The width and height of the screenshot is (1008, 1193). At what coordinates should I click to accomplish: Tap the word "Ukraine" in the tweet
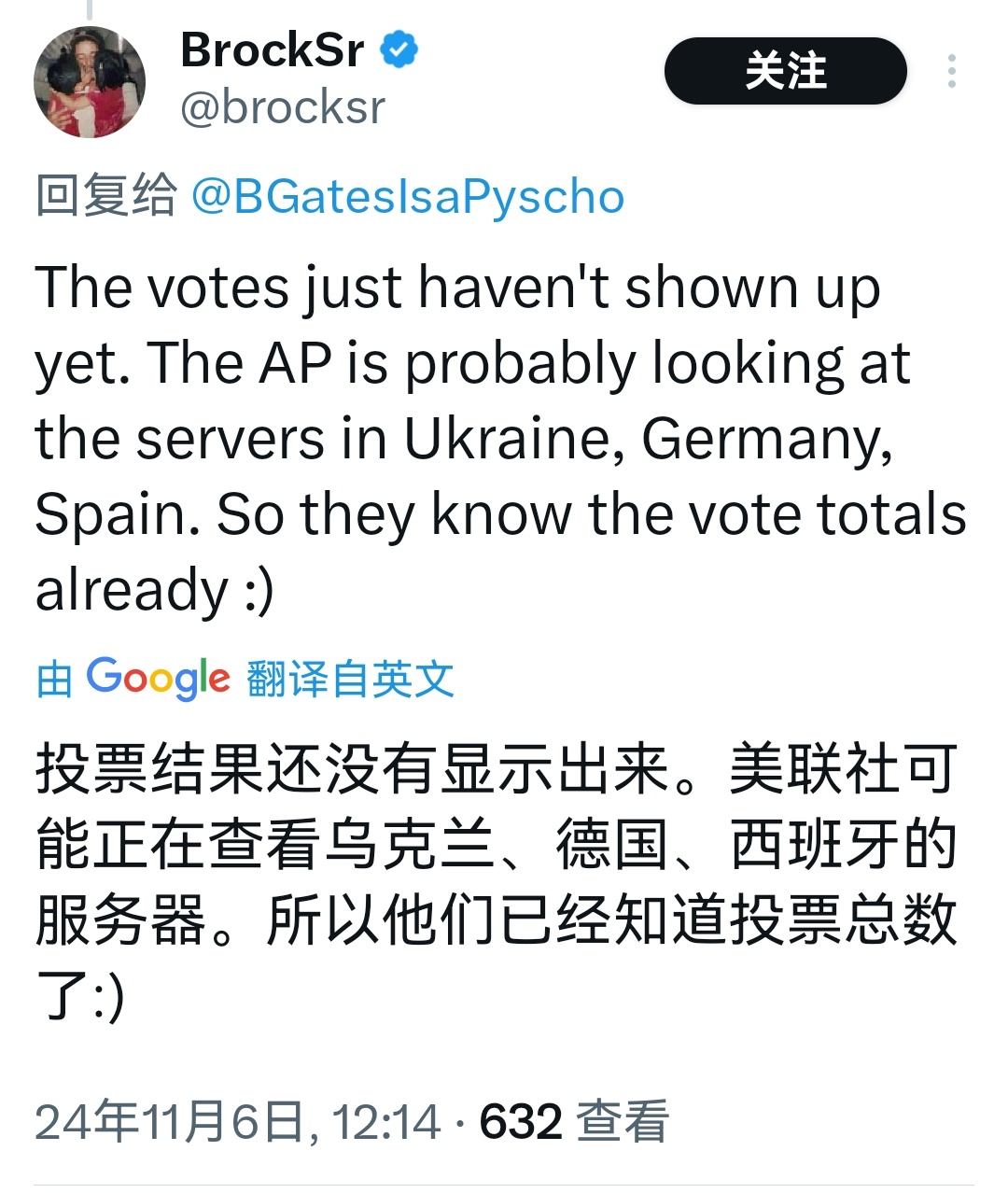tap(514, 439)
